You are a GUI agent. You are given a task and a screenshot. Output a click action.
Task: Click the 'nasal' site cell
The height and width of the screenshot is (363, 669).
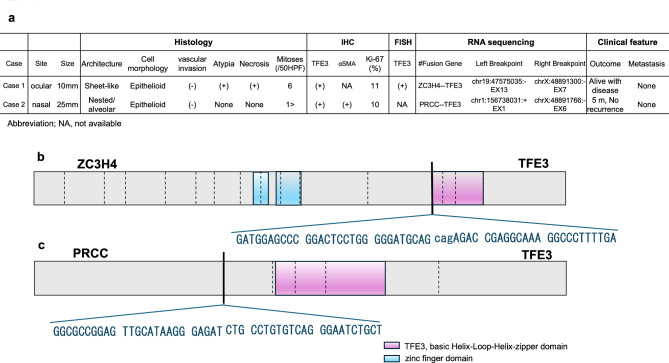click(x=41, y=105)
